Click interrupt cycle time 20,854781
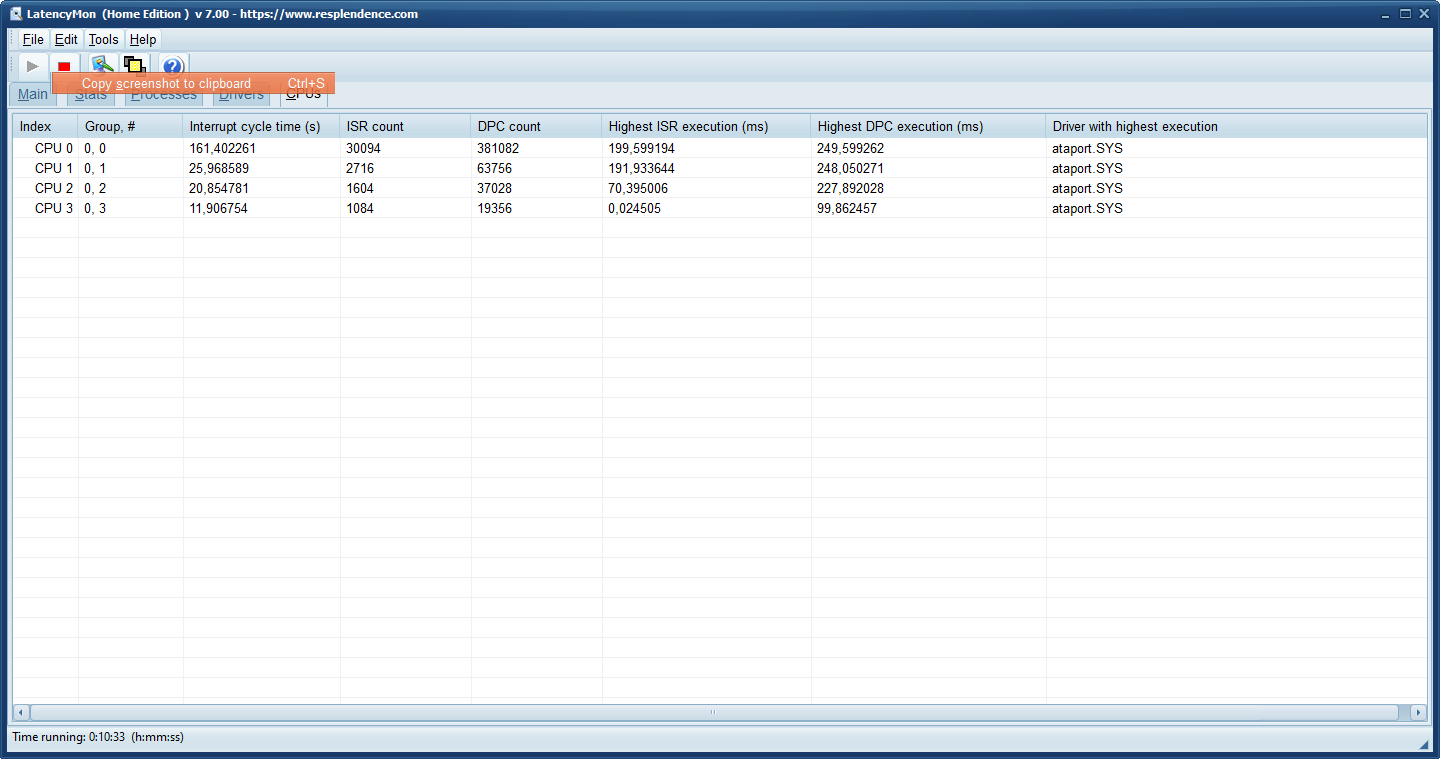The width and height of the screenshot is (1441, 760). (x=219, y=188)
